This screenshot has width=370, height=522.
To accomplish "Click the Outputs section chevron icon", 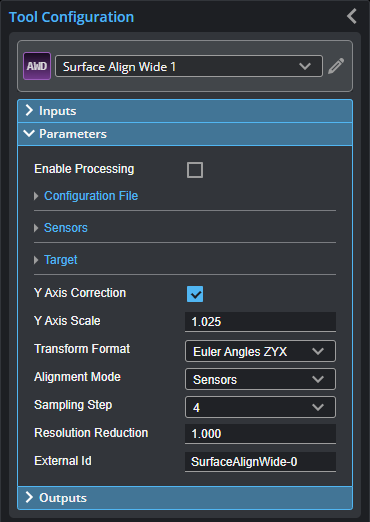I will coord(29,497).
